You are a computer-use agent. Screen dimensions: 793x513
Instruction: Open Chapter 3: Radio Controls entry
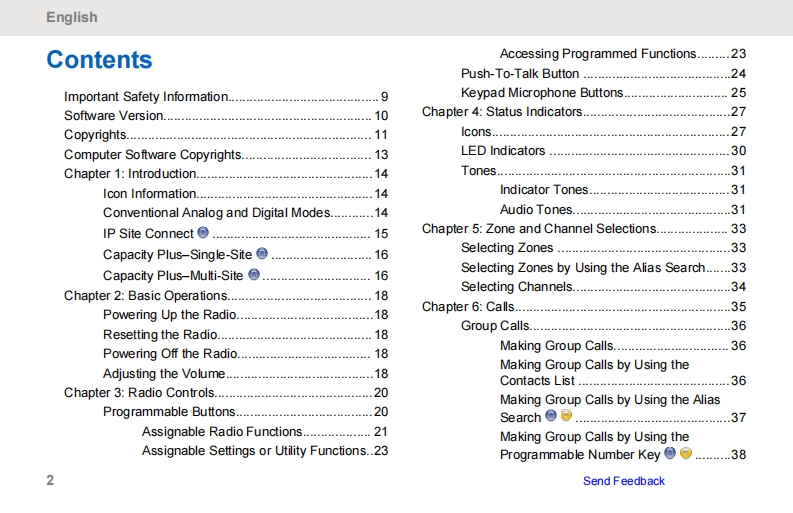click(x=139, y=393)
